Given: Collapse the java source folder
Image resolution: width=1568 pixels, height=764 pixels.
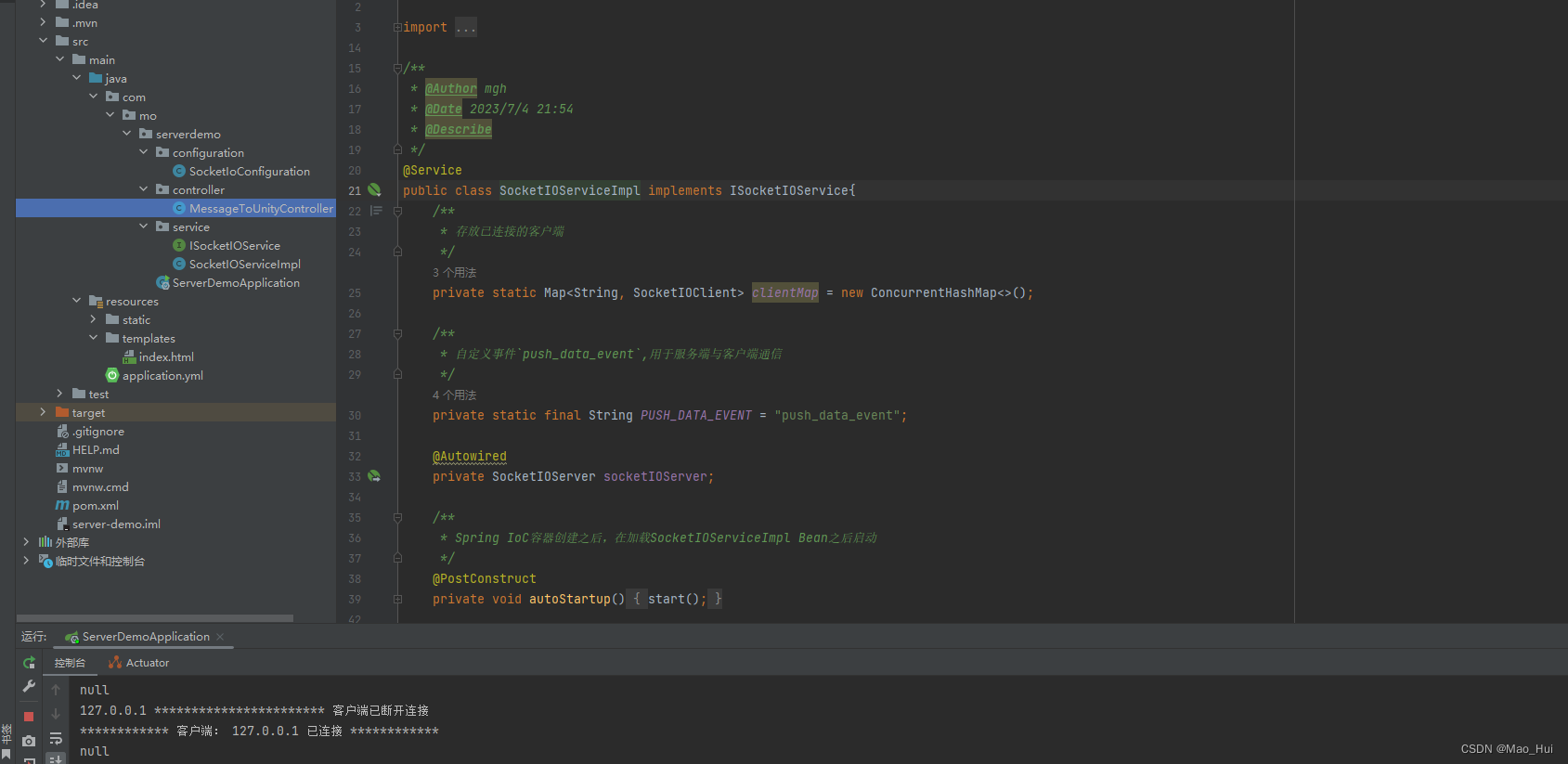Looking at the screenshot, I should coord(76,78).
